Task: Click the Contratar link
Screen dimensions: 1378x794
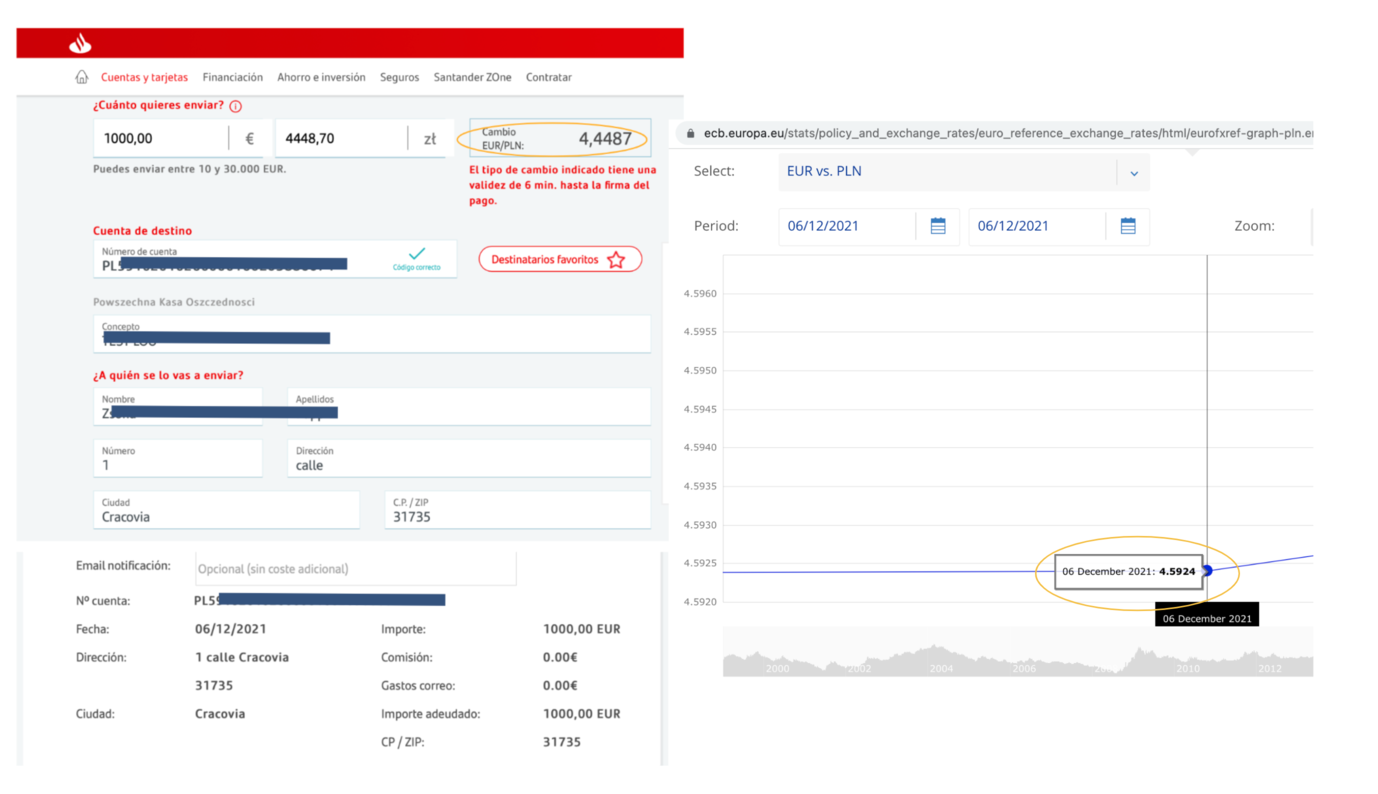Action: [549, 77]
